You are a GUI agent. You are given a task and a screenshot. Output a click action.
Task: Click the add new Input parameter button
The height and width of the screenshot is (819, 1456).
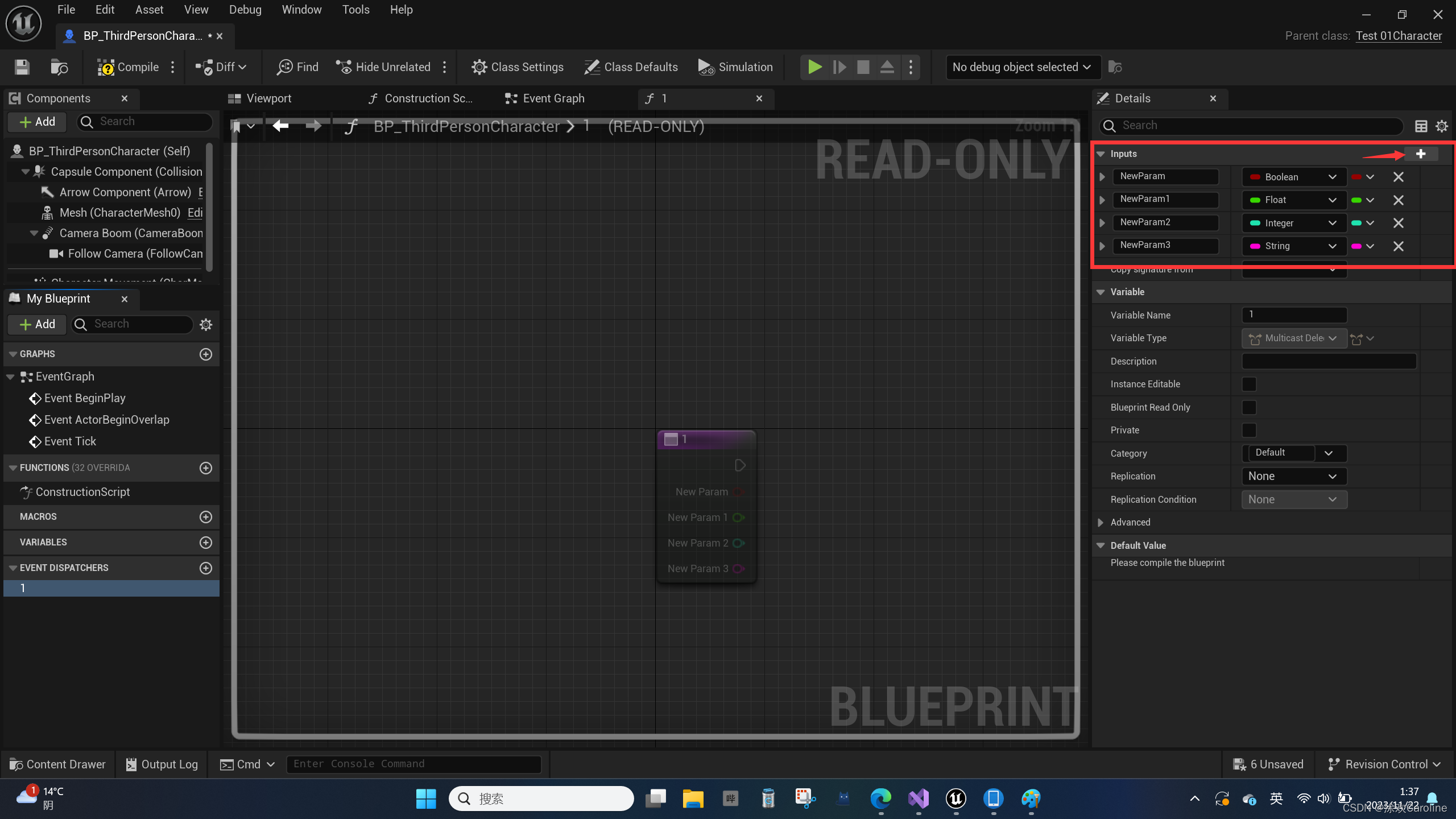[x=1422, y=154]
